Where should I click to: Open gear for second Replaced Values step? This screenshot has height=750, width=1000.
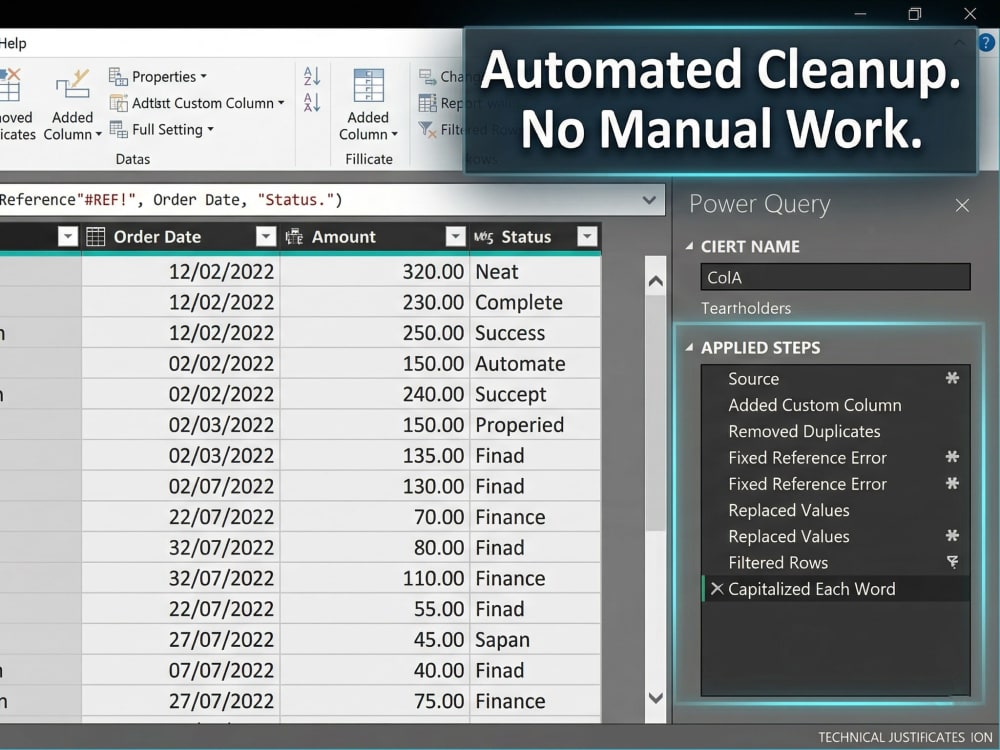click(952, 536)
